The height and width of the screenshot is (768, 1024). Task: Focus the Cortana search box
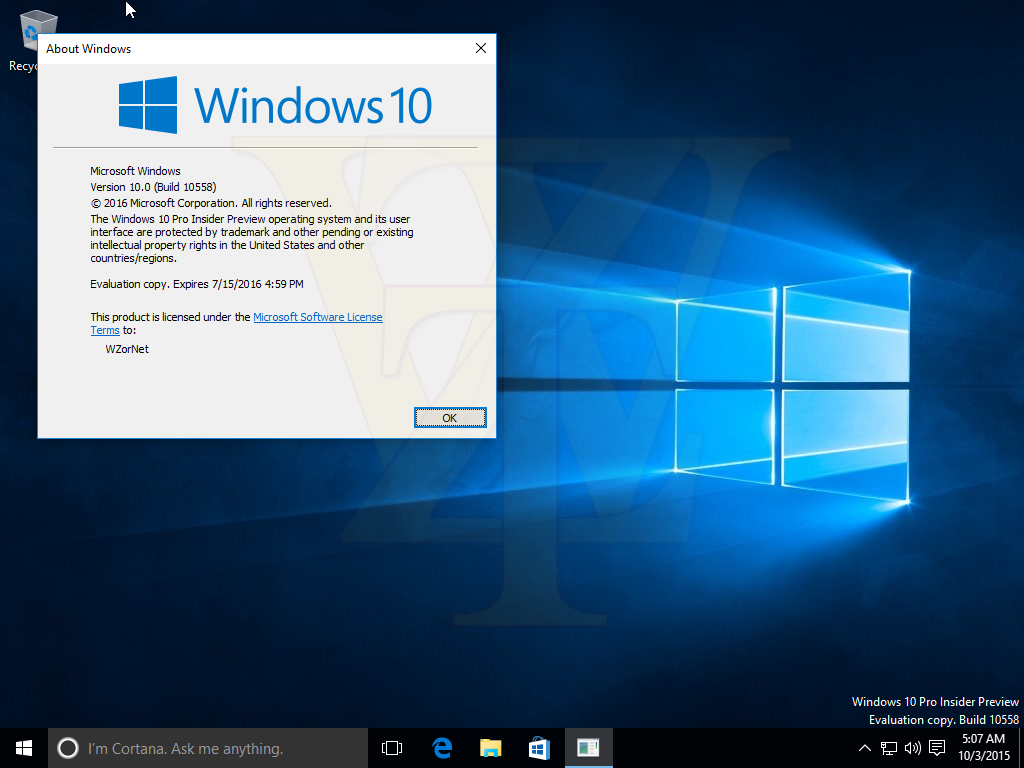[x=208, y=748]
